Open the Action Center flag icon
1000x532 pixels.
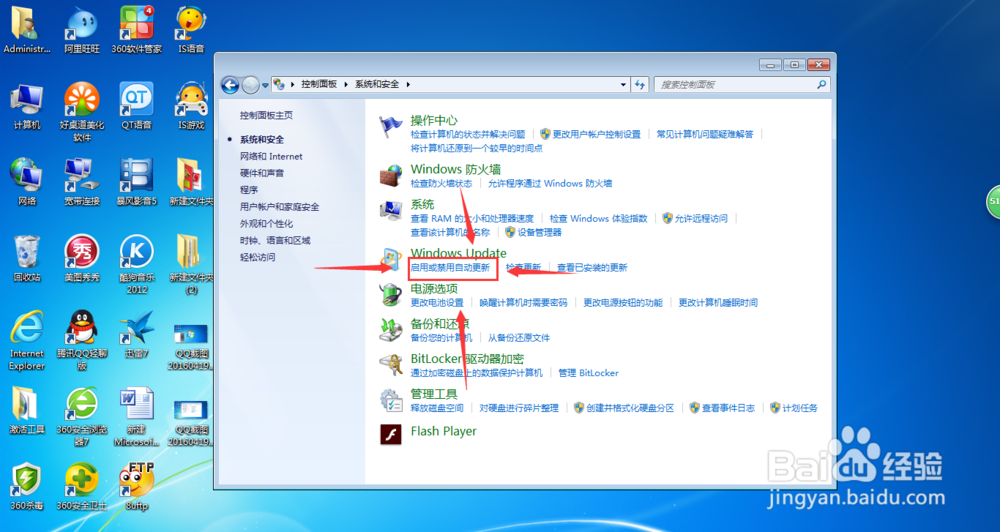click(x=390, y=127)
